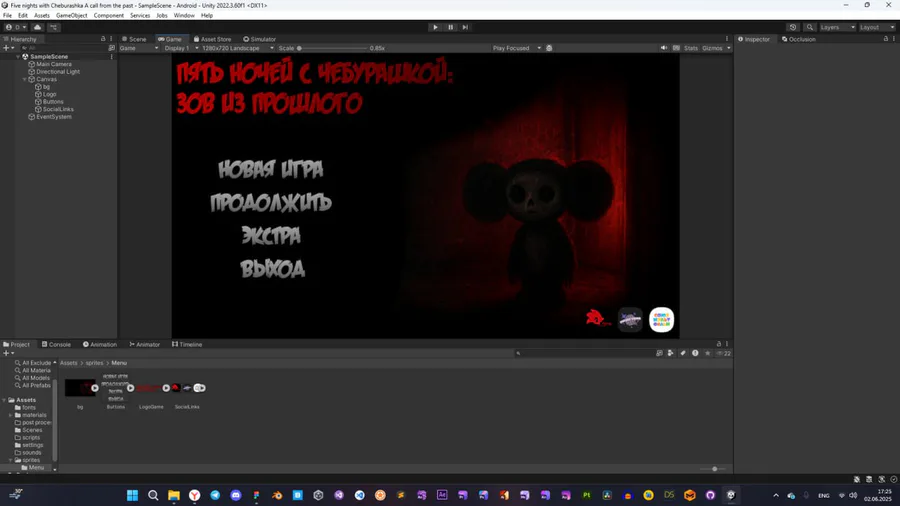Switch to the Scene tab
The width and height of the screenshot is (900, 506).
[134, 39]
